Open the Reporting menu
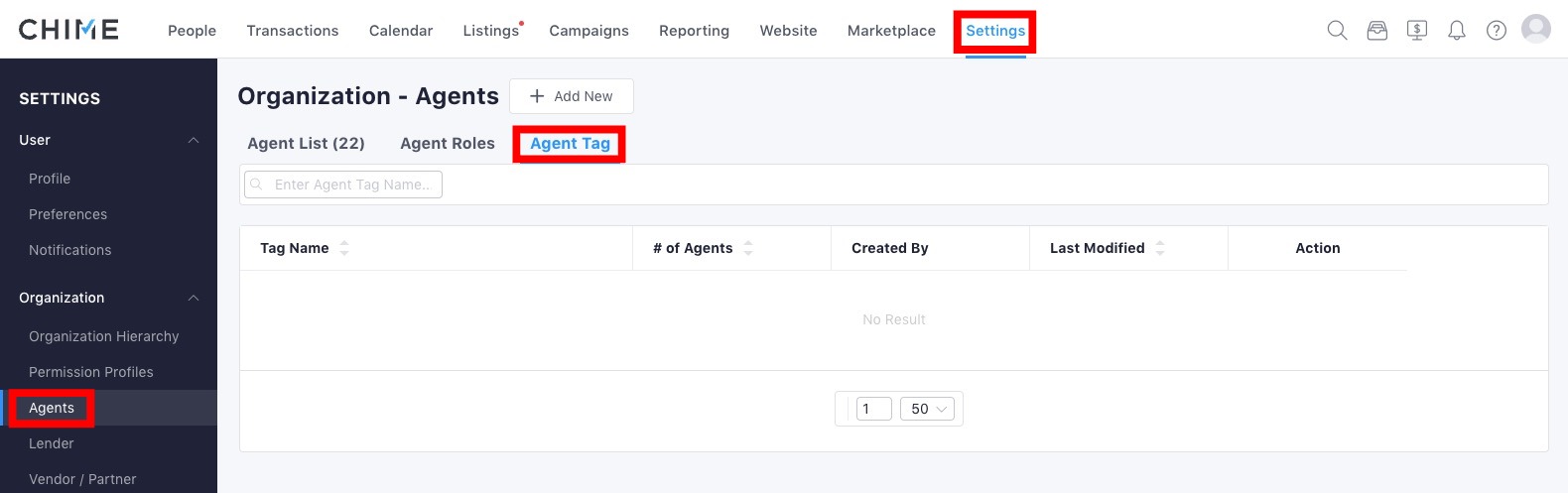This screenshot has height=493, width=1568. [694, 31]
